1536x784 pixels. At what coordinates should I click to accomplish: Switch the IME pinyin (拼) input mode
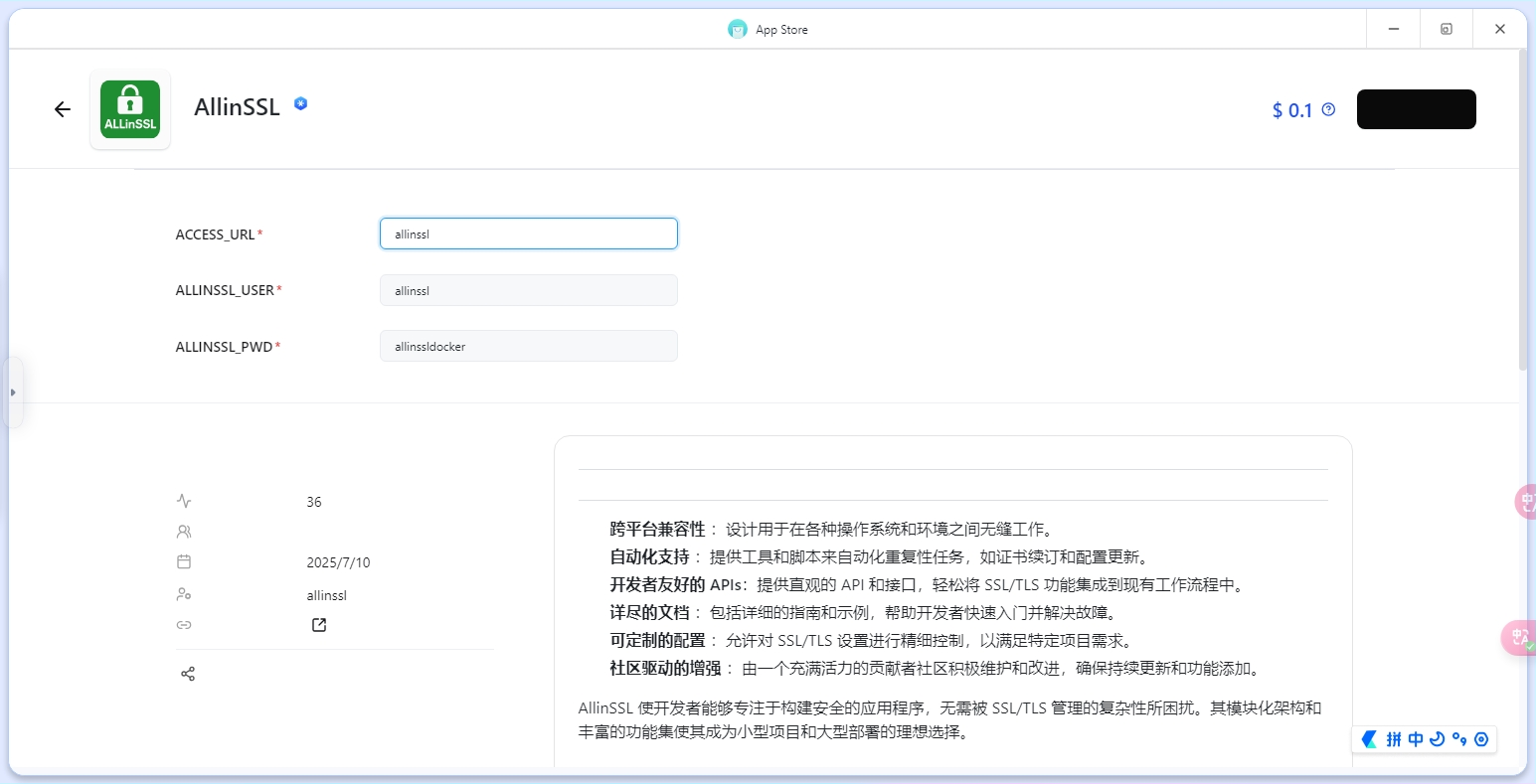click(x=1394, y=739)
